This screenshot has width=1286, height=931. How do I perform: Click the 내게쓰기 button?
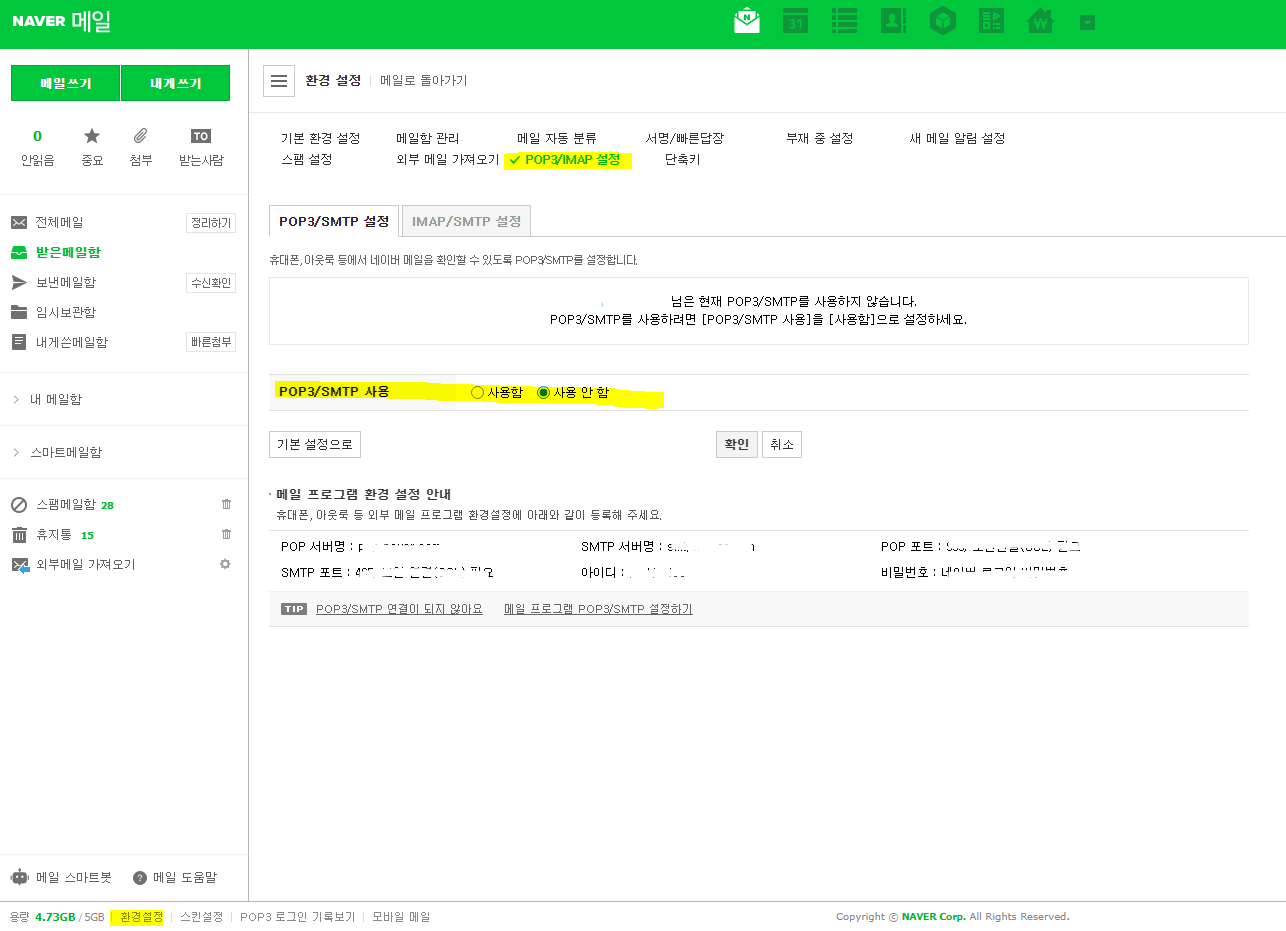pyautogui.click(x=175, y=83)
